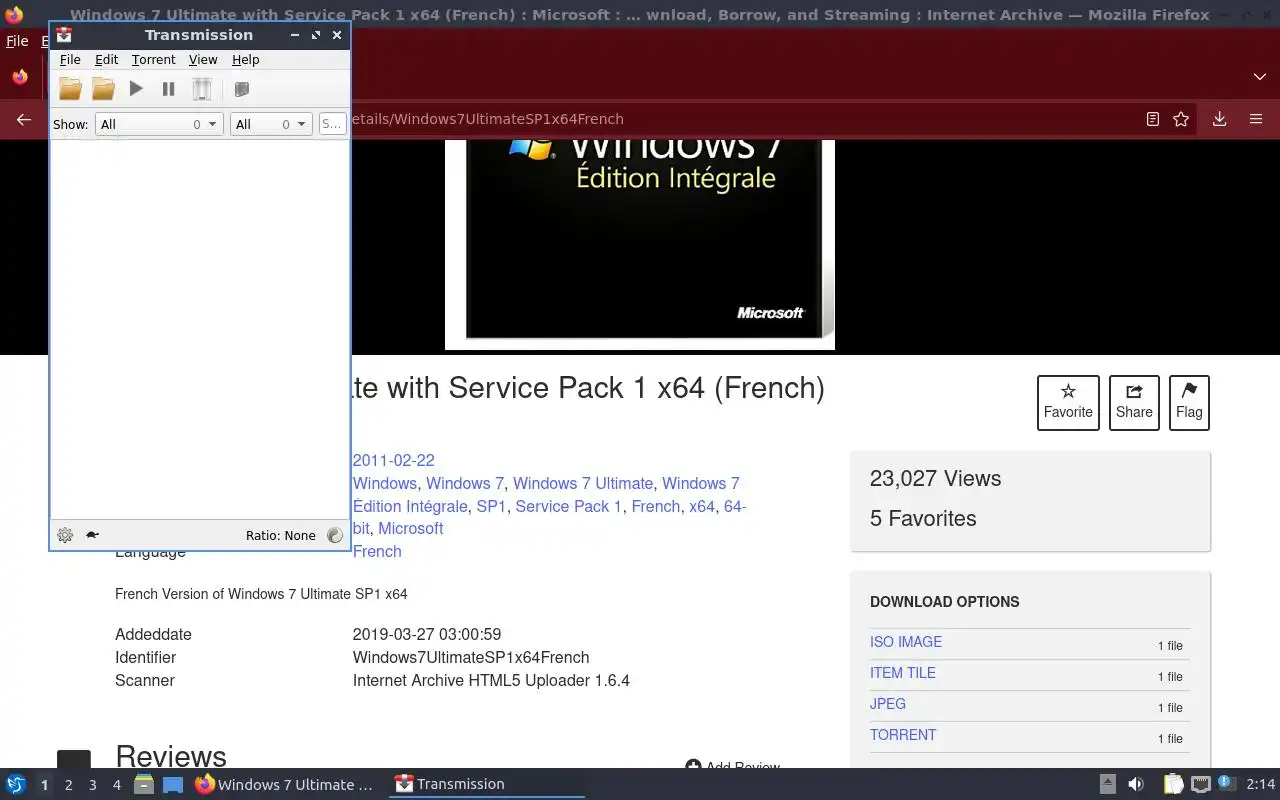
Task: Click Transmission window app icon in title bar
Action: [x=64, y=35]
